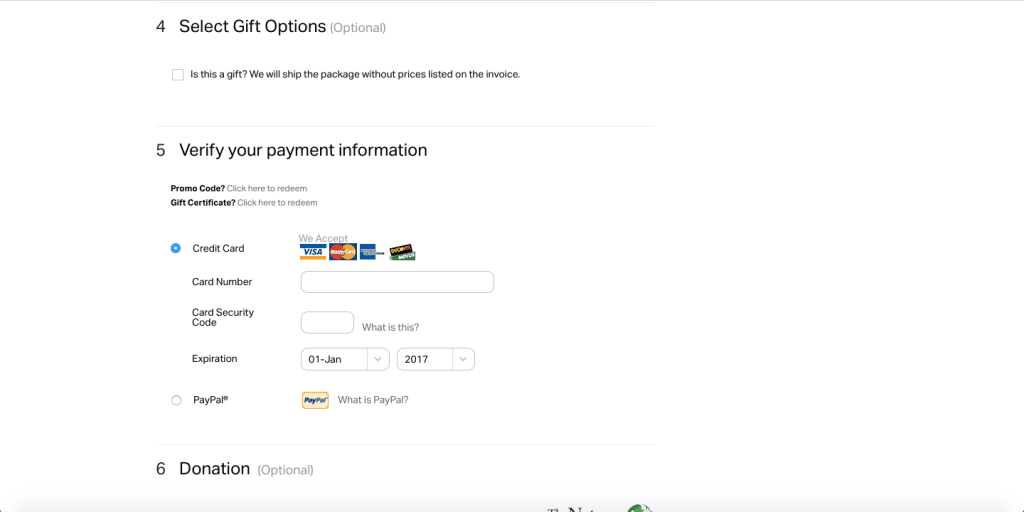Click the Visa card logo
The image size is (1024, 512).
pyautogui.click(x=313, y=252)
